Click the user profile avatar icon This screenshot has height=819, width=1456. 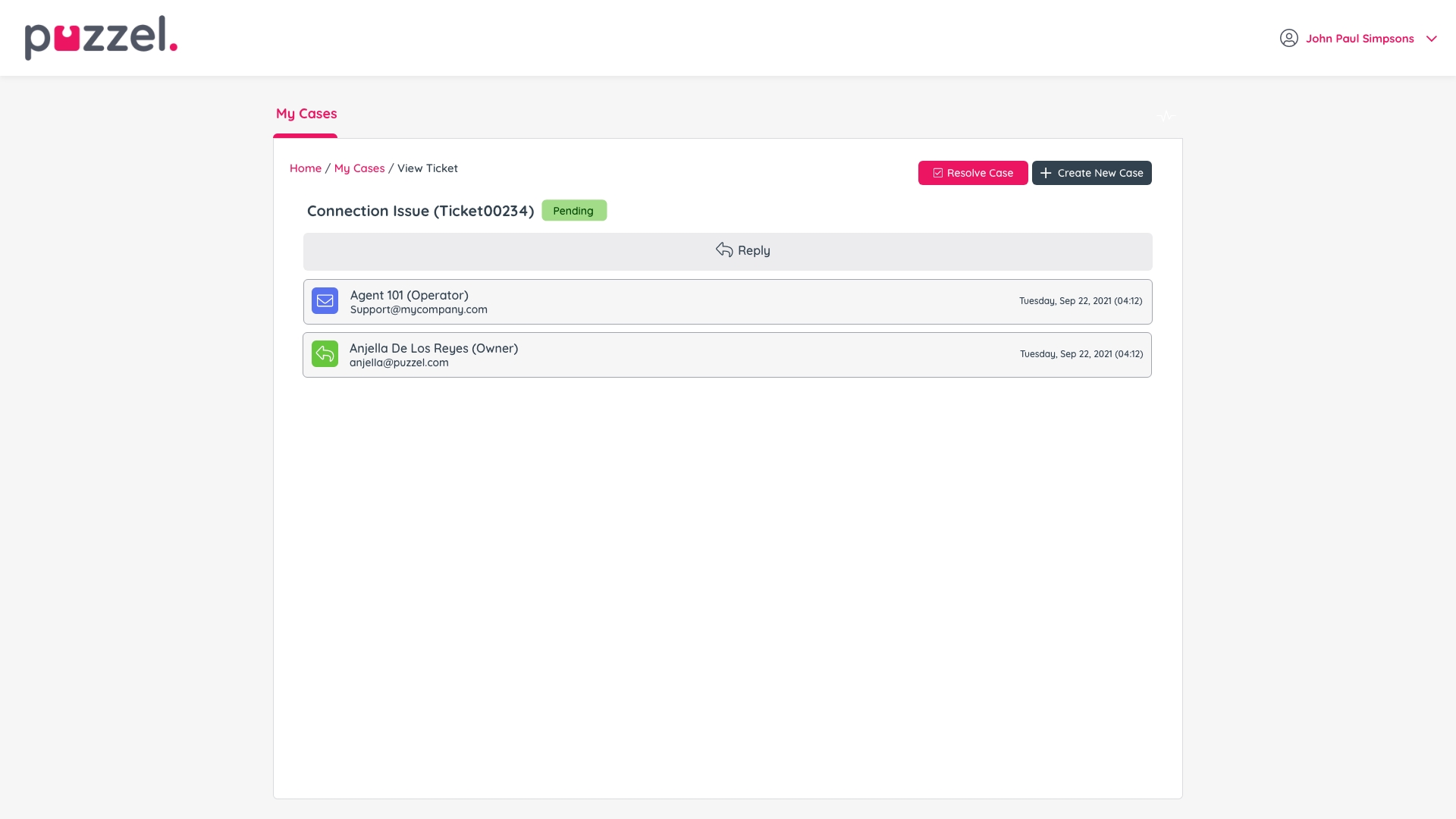1288,38
